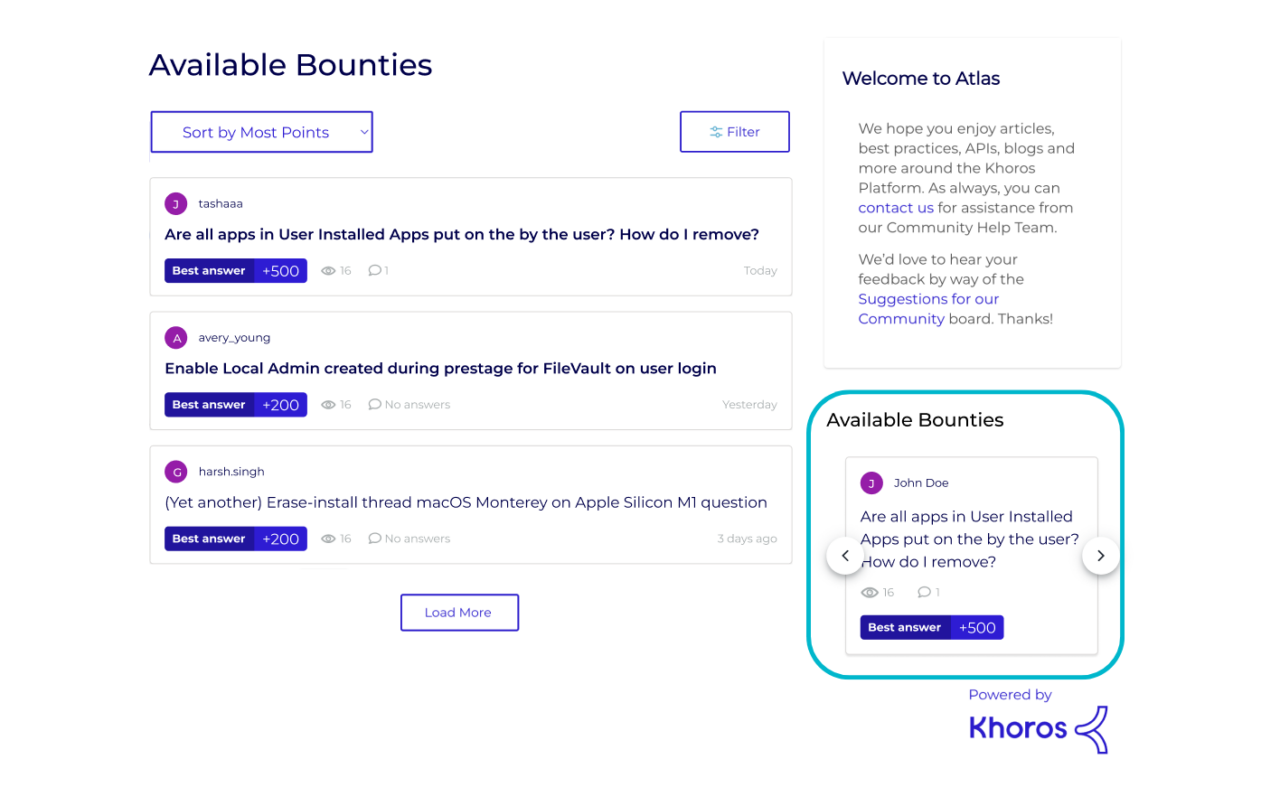1280x806 pixels.
Task: Open the contact us link
Action: click(x=895, y=207)
